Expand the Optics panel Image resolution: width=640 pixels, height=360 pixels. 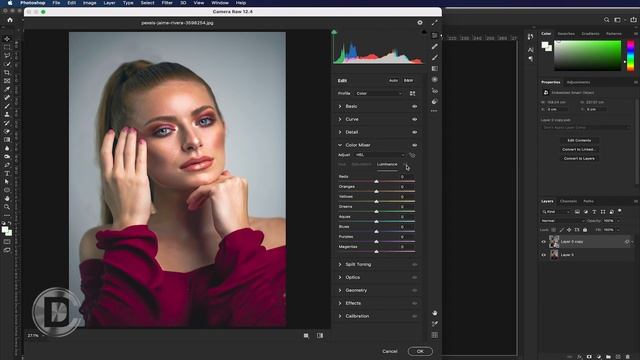pos(340,278)
